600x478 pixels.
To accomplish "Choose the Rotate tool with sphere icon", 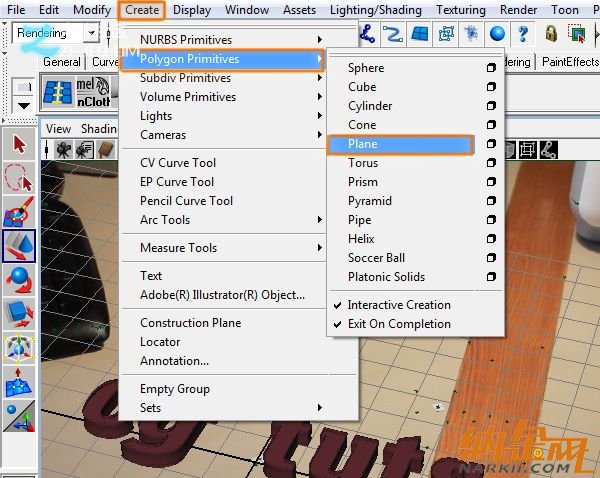I will [19, 280].
